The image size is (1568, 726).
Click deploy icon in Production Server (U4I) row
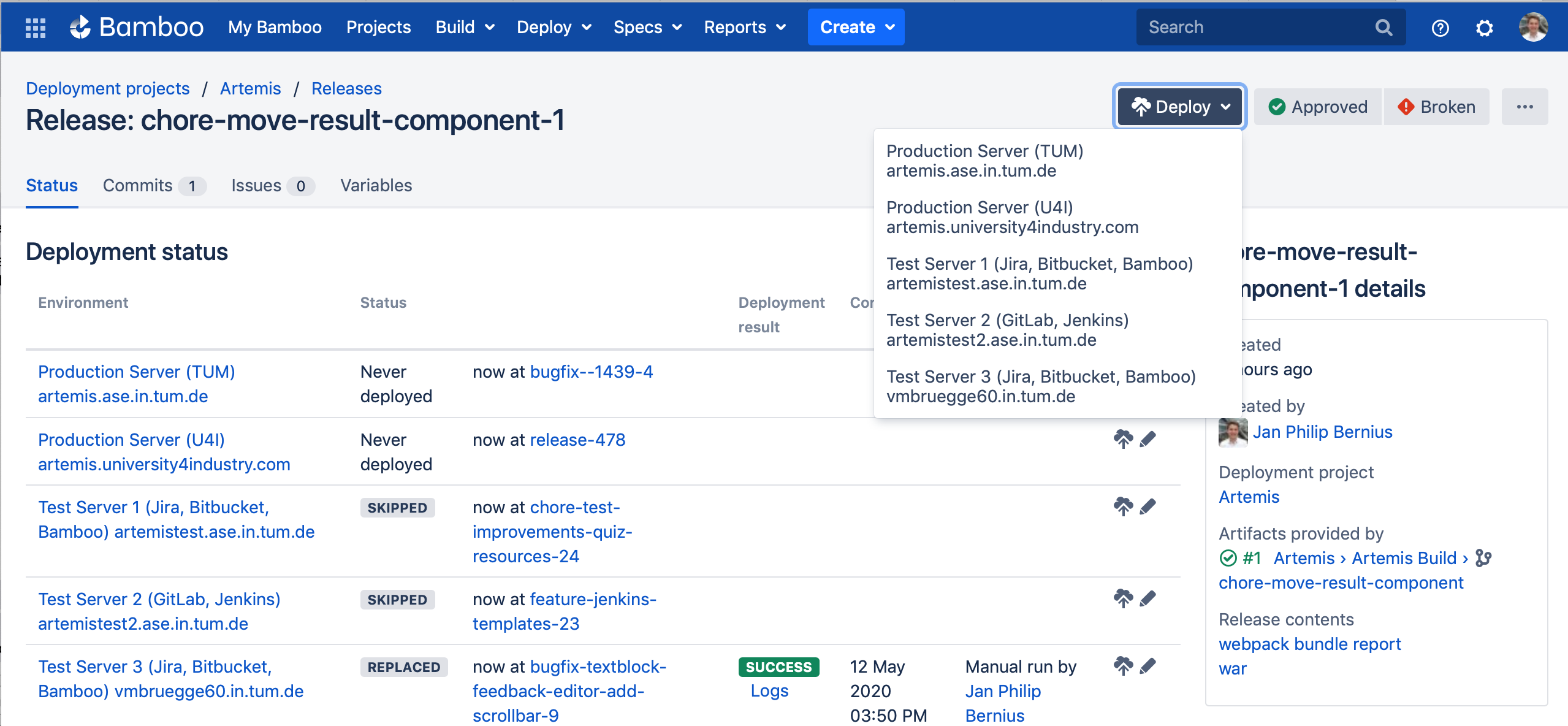pos(1123,439)
